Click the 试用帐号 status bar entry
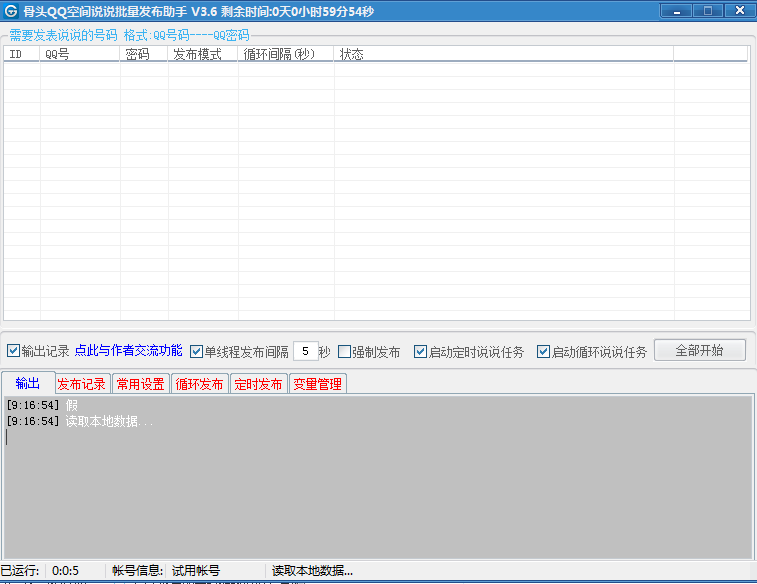This screenshot has height=584, width=757. click(x=196, y=570)
